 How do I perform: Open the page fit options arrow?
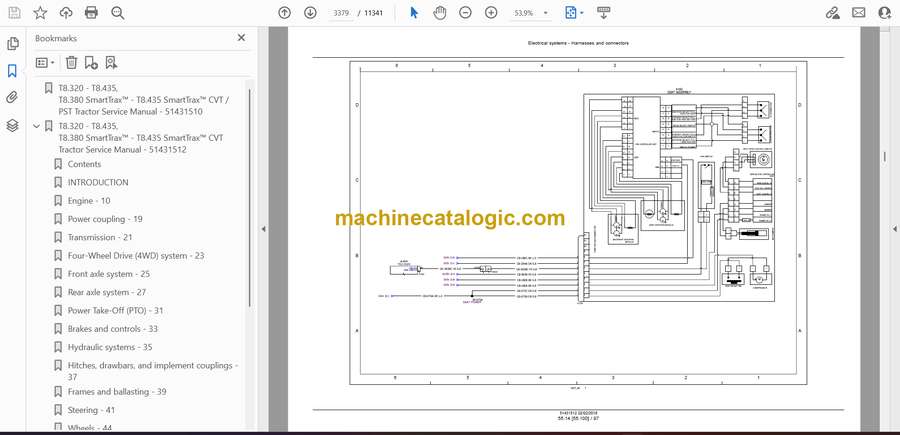pos(581,13)
